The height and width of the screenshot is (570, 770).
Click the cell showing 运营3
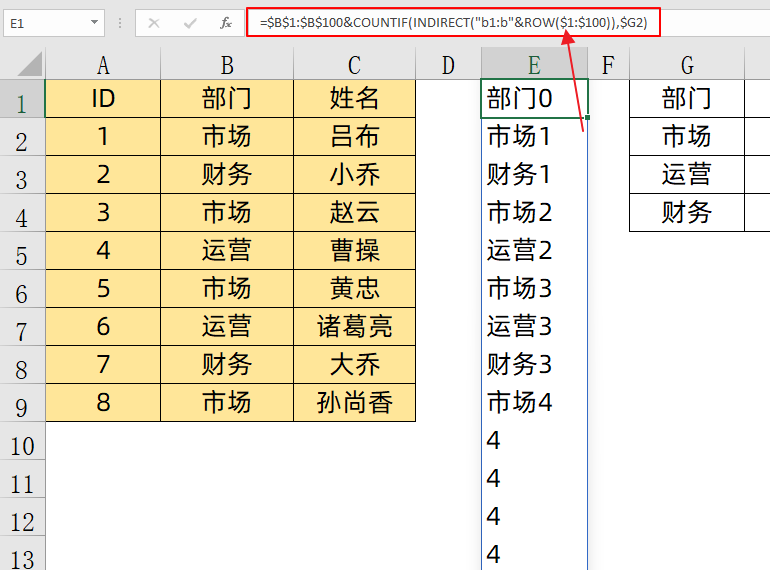[x=534, y=326]
